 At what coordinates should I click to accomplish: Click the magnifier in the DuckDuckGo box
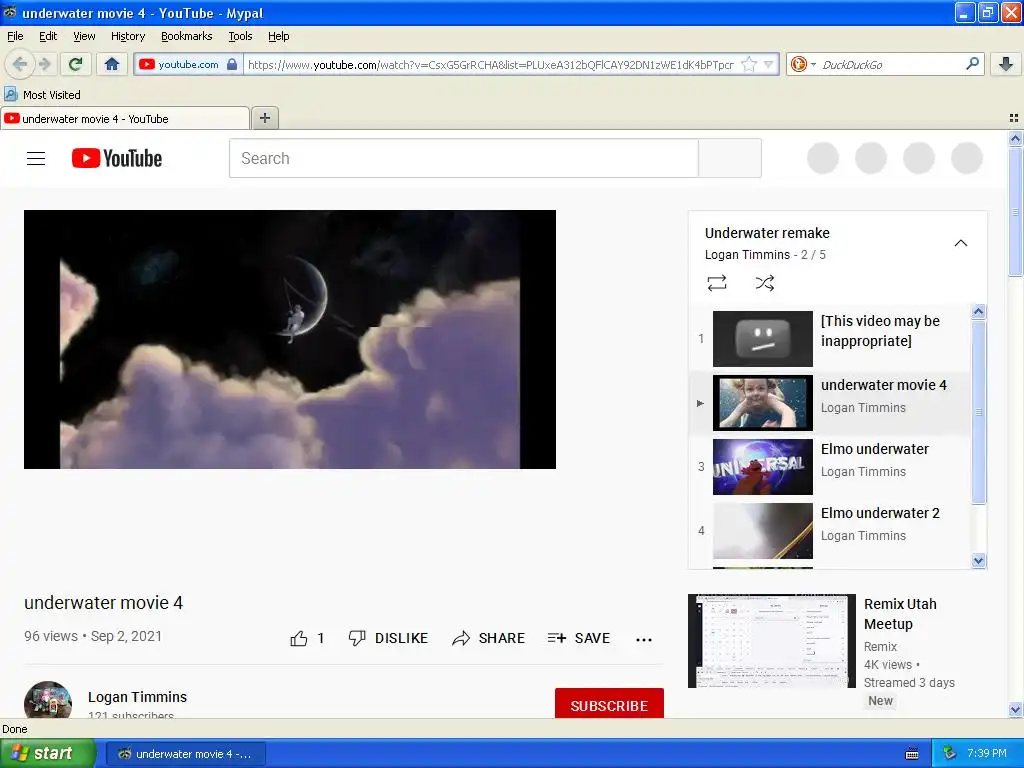[x=972, y=64]
